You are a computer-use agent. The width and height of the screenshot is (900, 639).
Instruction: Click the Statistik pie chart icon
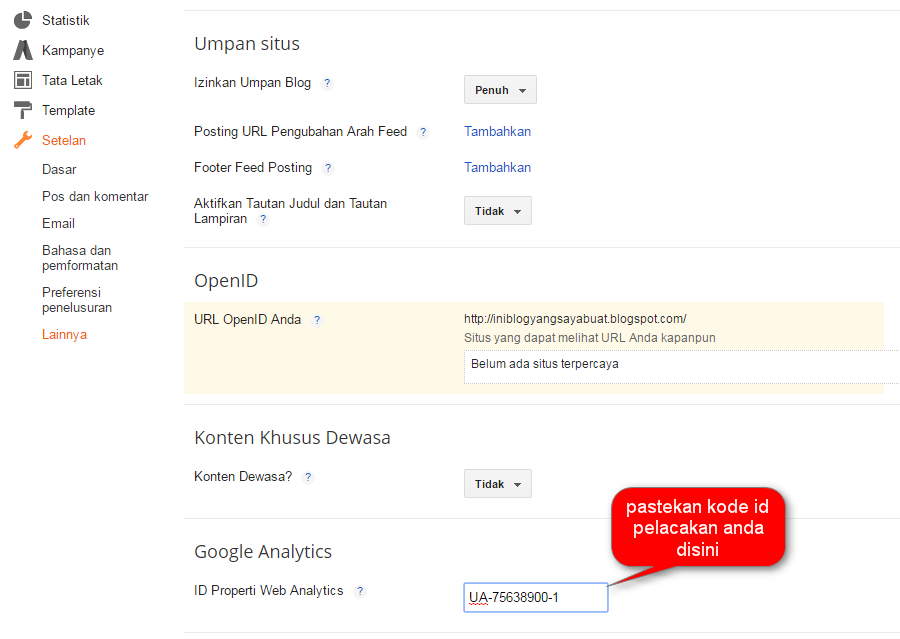click(23, 20)
